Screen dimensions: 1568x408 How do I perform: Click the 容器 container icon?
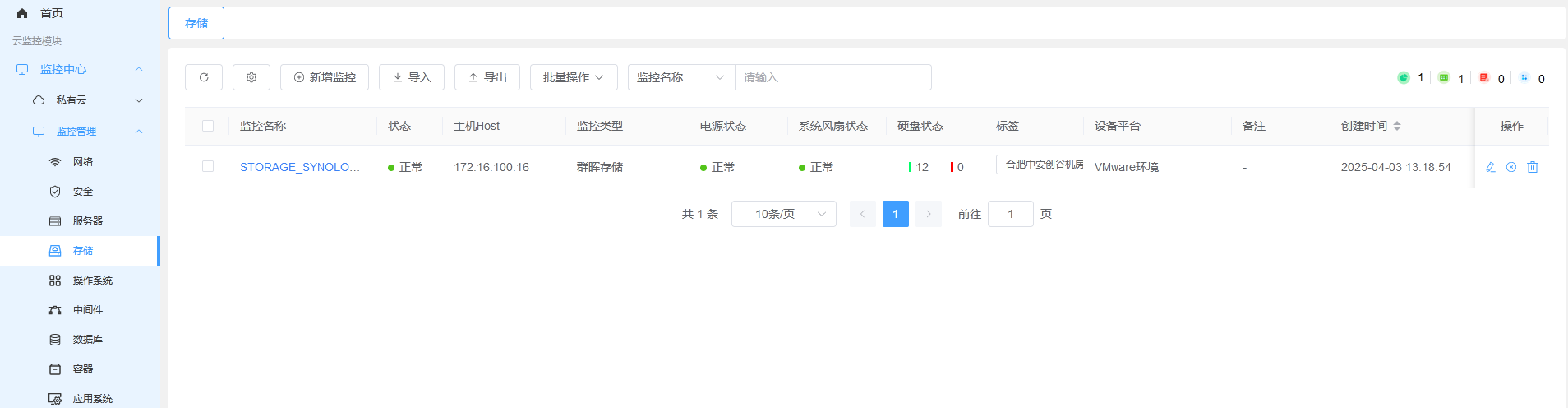(55, 369)
